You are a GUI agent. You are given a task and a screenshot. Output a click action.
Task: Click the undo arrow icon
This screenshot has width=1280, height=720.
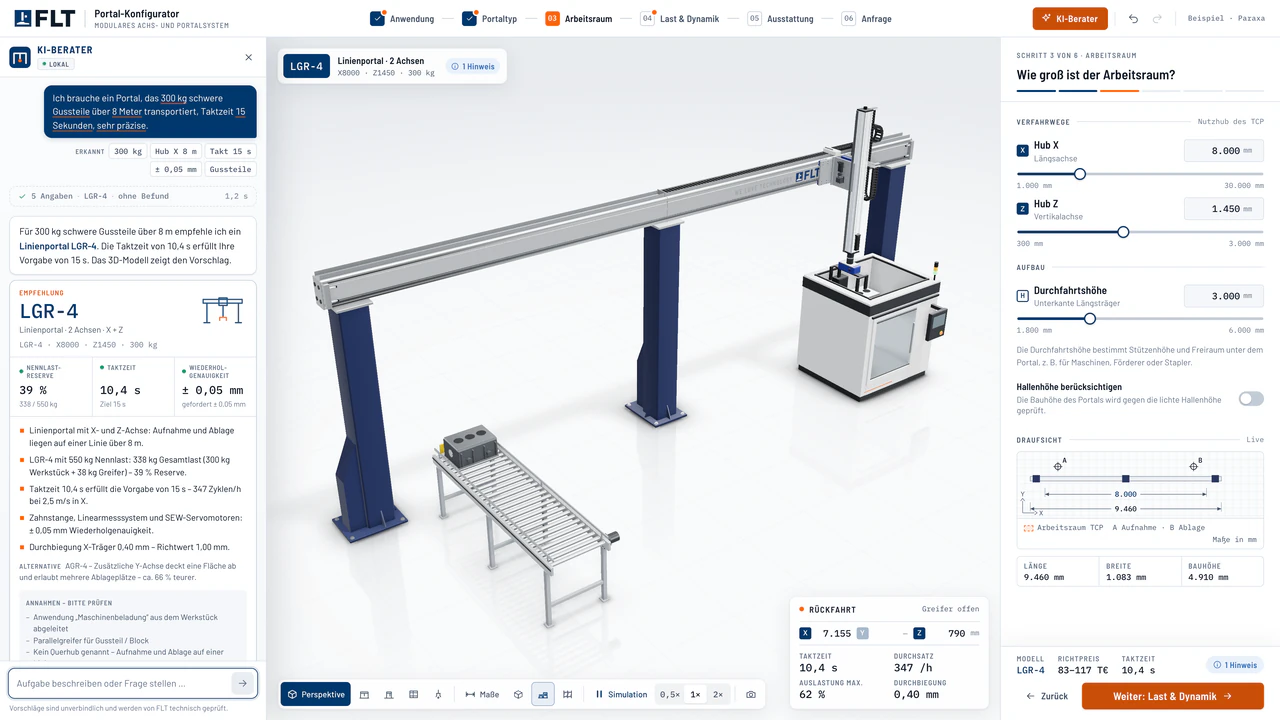[1133, 18]
